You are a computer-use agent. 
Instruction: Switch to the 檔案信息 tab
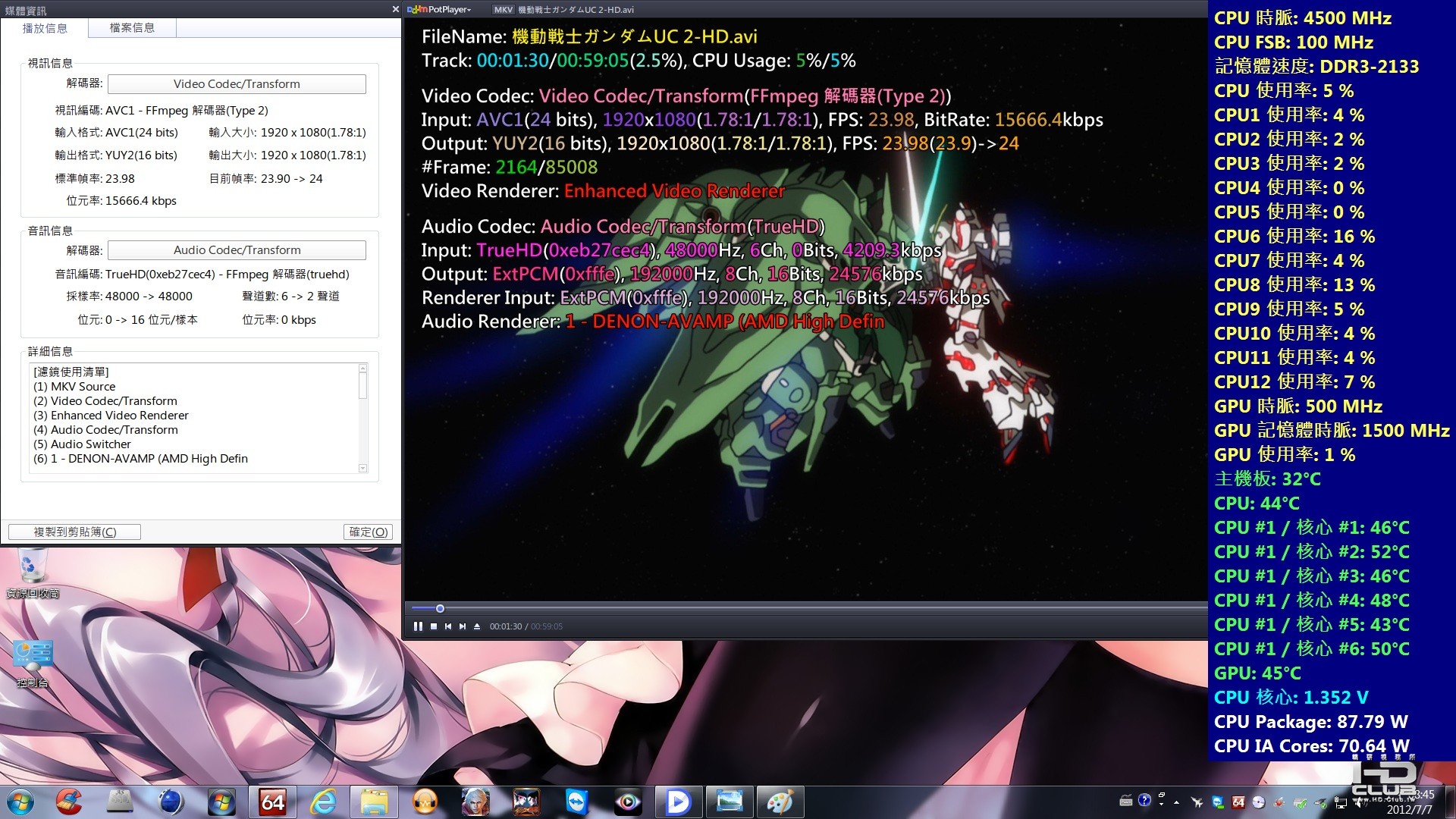tap(132, 28)
